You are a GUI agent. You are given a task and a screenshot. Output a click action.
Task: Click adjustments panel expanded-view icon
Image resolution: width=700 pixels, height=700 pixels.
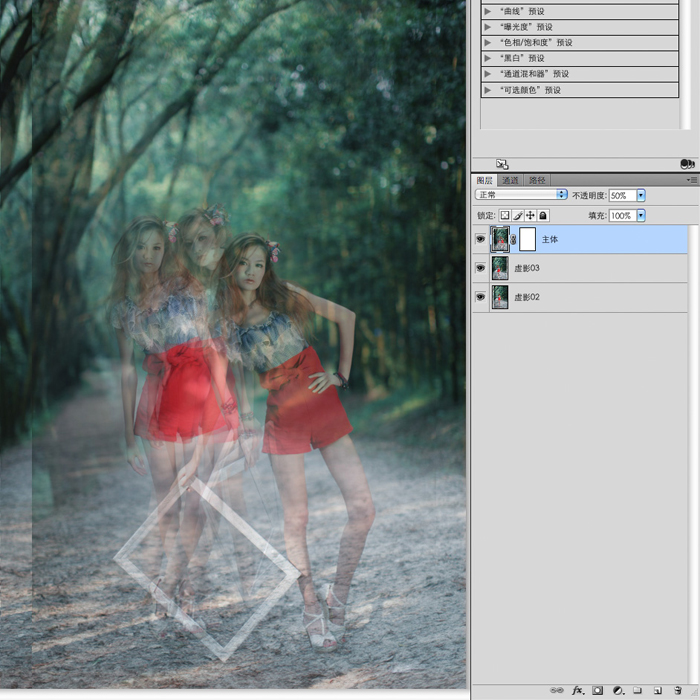pyautogui.click(x=502, y=164)
